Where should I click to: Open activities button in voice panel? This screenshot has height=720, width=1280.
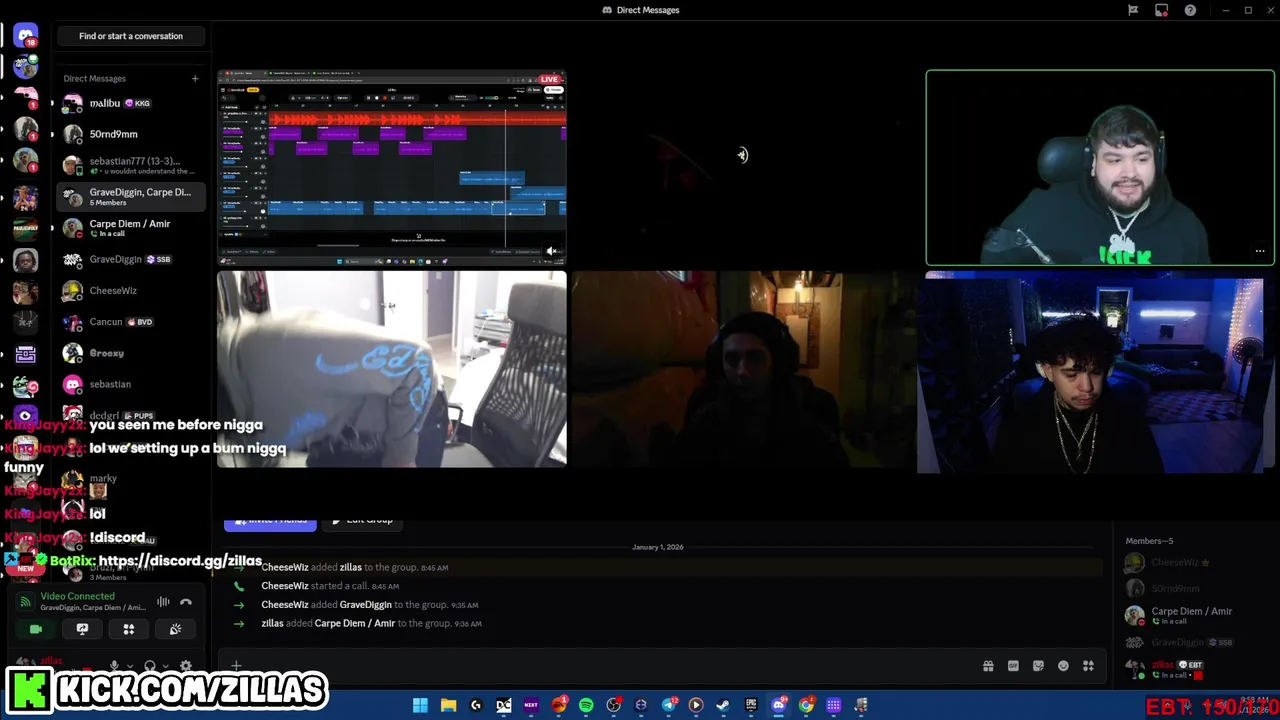[129, 629]
